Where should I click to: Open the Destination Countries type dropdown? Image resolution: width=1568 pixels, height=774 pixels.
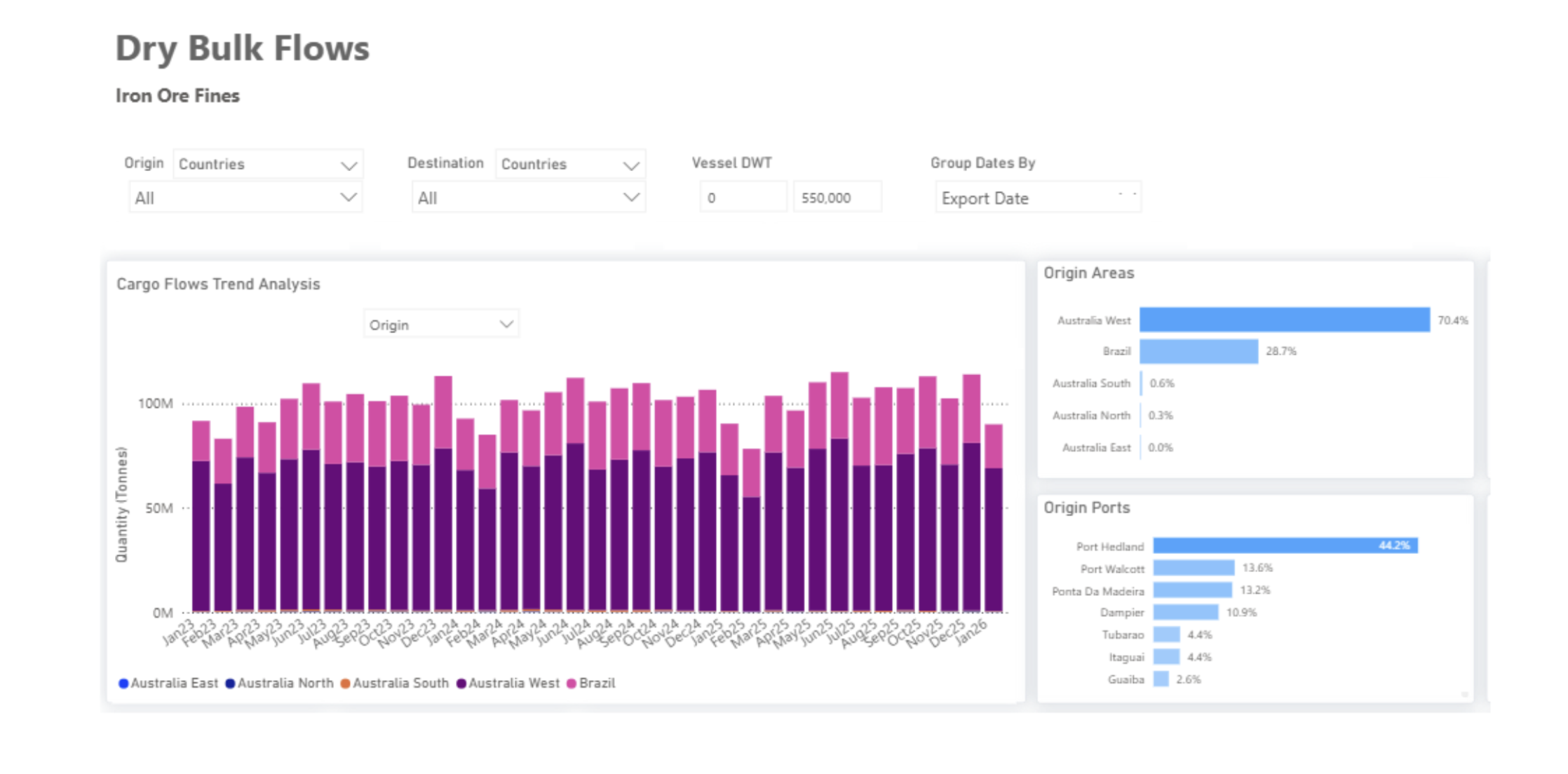[570, 164]
